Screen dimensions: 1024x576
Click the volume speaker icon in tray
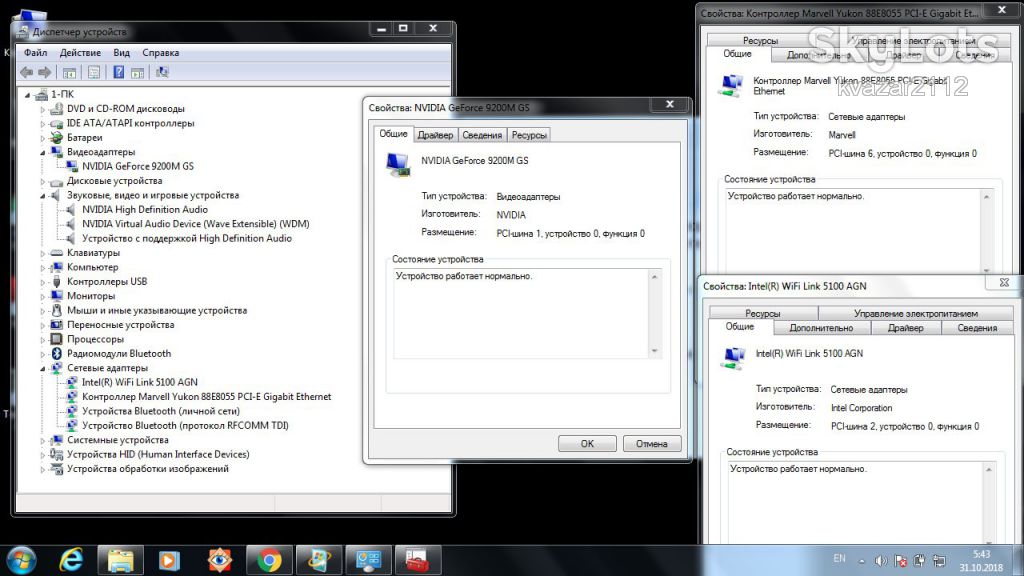tap(881, 560)
